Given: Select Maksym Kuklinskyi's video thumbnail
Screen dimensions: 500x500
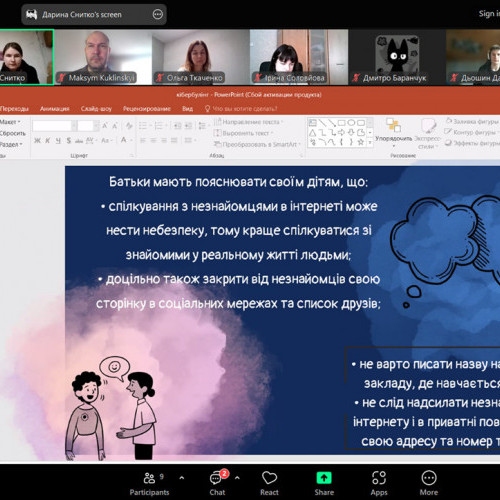Looking at the screenshot, I should 103,57.
